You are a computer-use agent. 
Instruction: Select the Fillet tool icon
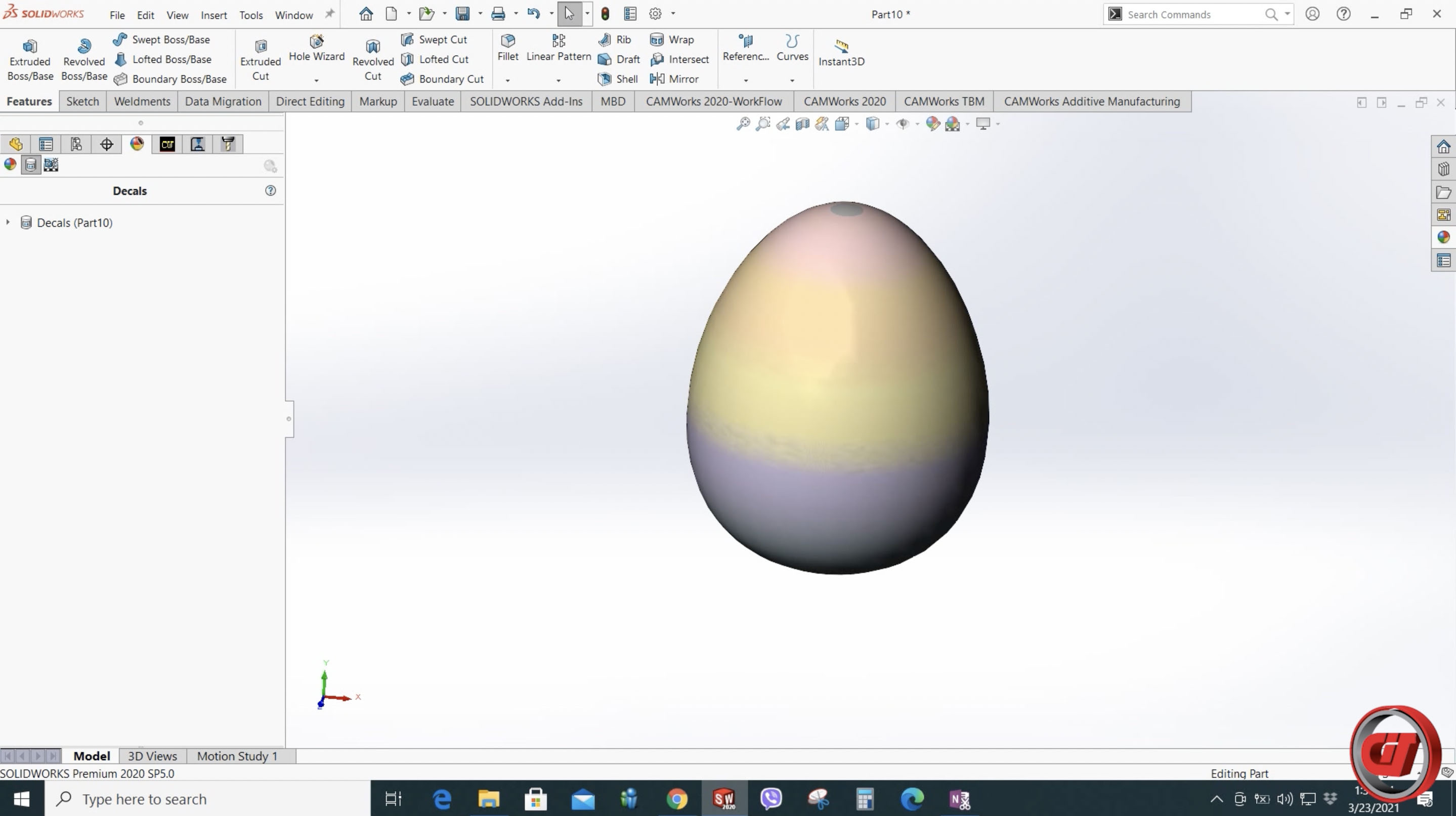point(507,40)
